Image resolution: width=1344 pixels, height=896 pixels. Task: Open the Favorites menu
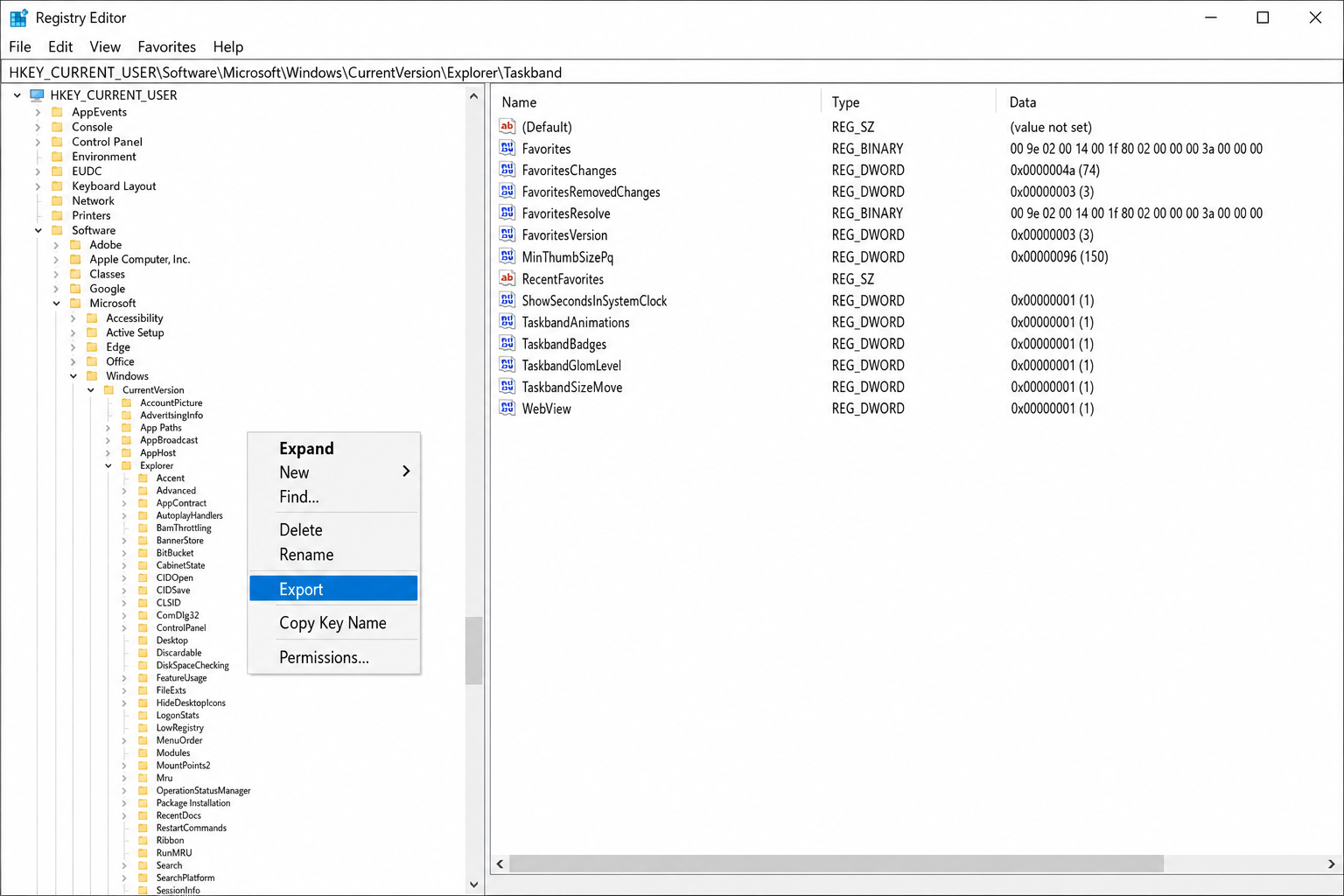point(166,46)
